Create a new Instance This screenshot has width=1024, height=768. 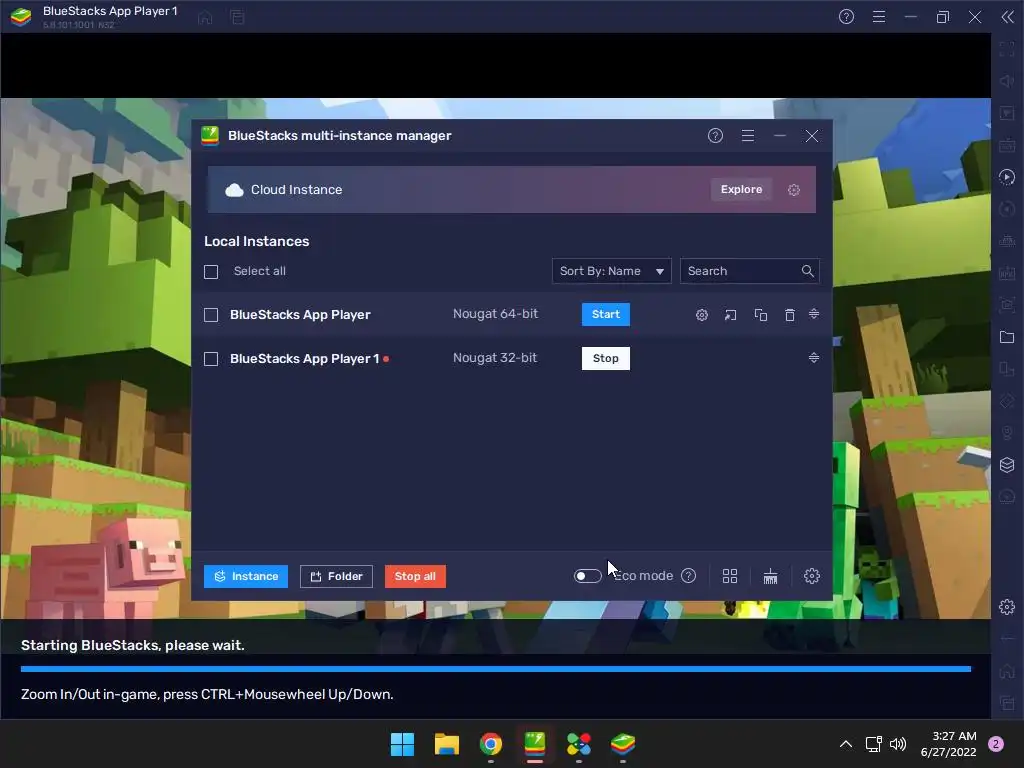pyautogui.click(x=246, y=576)
